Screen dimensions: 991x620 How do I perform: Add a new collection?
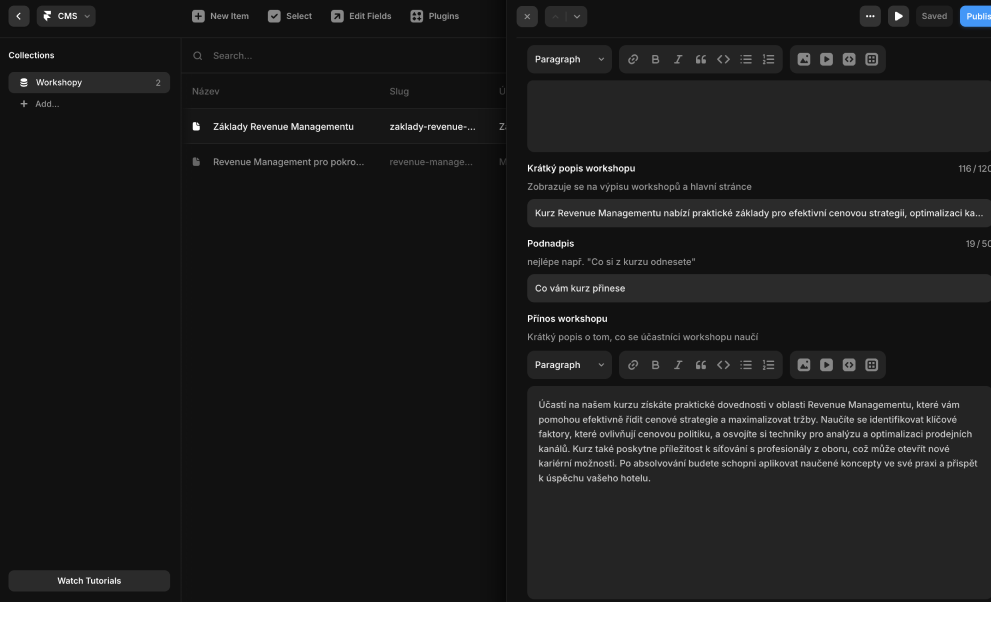(x=40, y=104)
